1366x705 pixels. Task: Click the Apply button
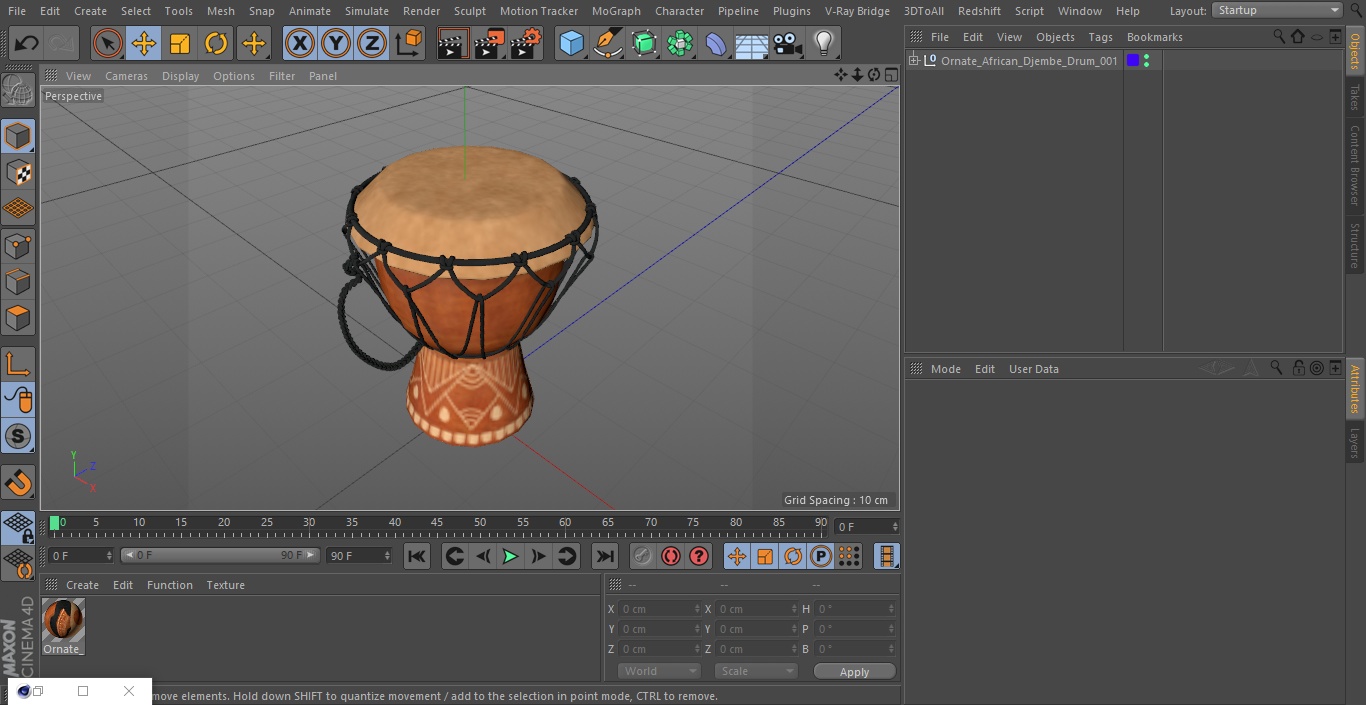click(x=854, y=672)
